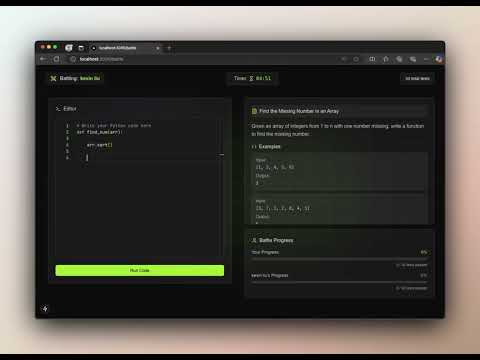This screenshot has width=480, height=360.
Task: Open the Copilot sidebar icon
Action: (439, 59)
